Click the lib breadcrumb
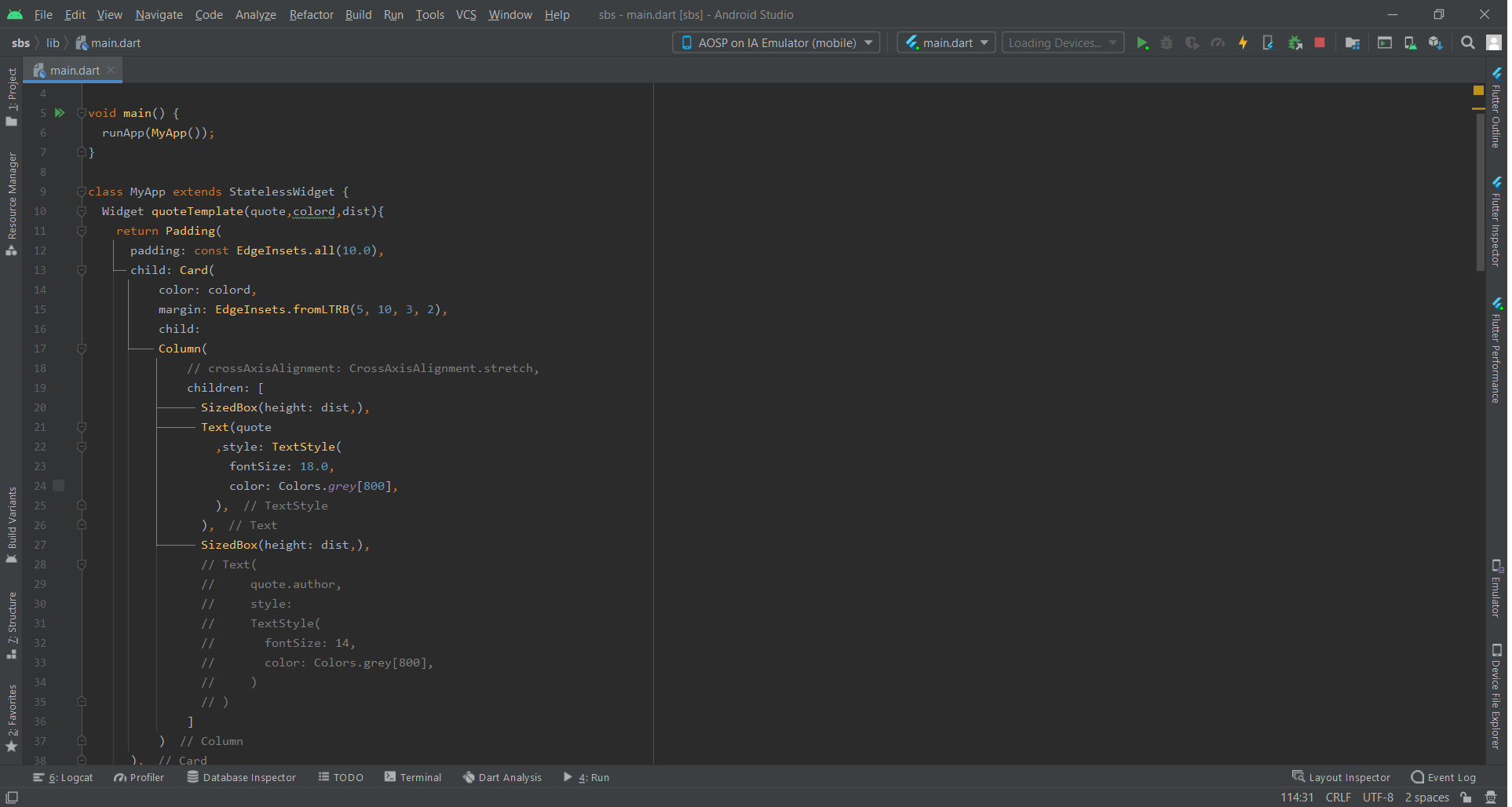This screenshot has height=807, width=1512. pyautogui.click(x=53, y=43)
